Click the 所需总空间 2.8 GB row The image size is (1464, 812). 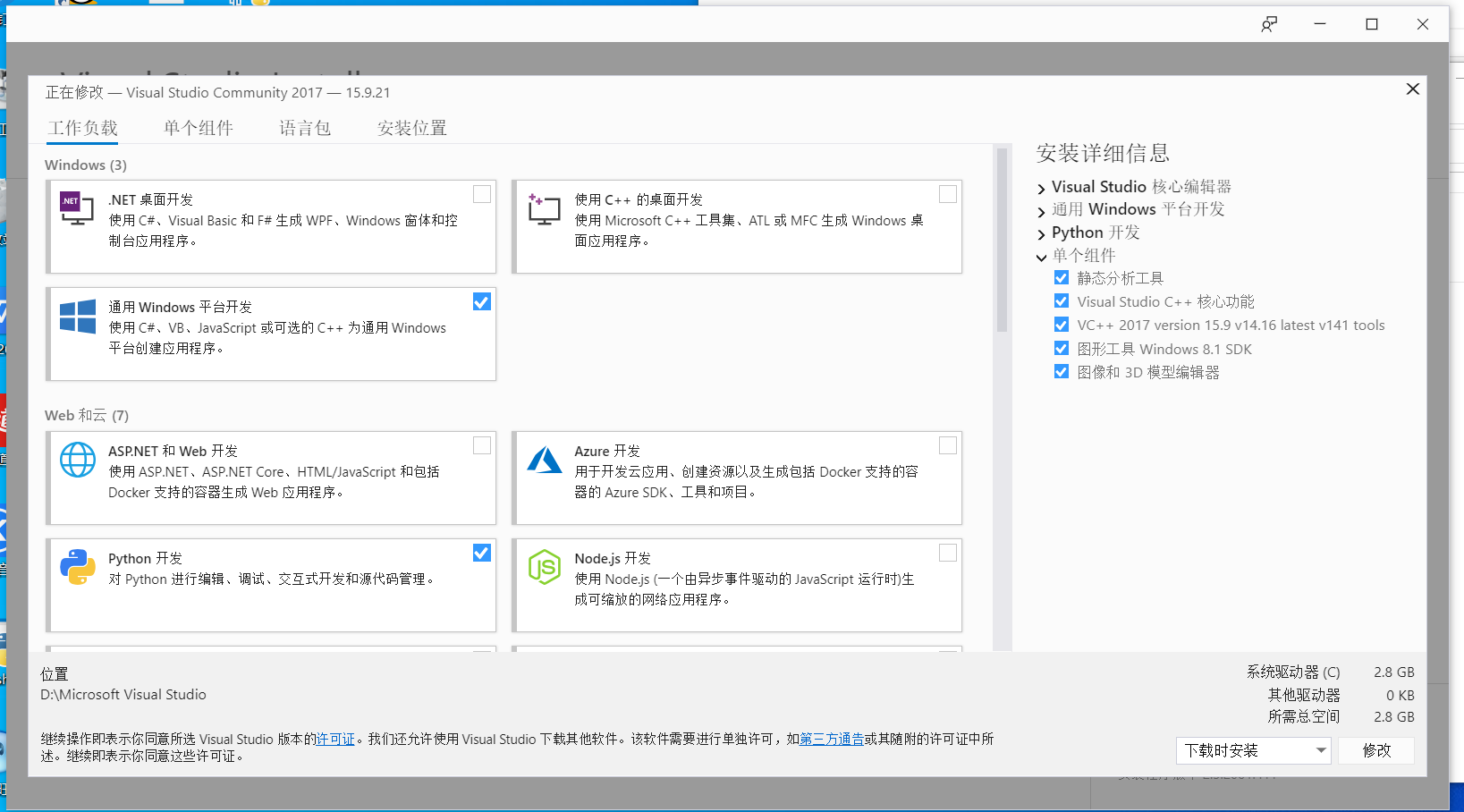(x=1341, y=716)
